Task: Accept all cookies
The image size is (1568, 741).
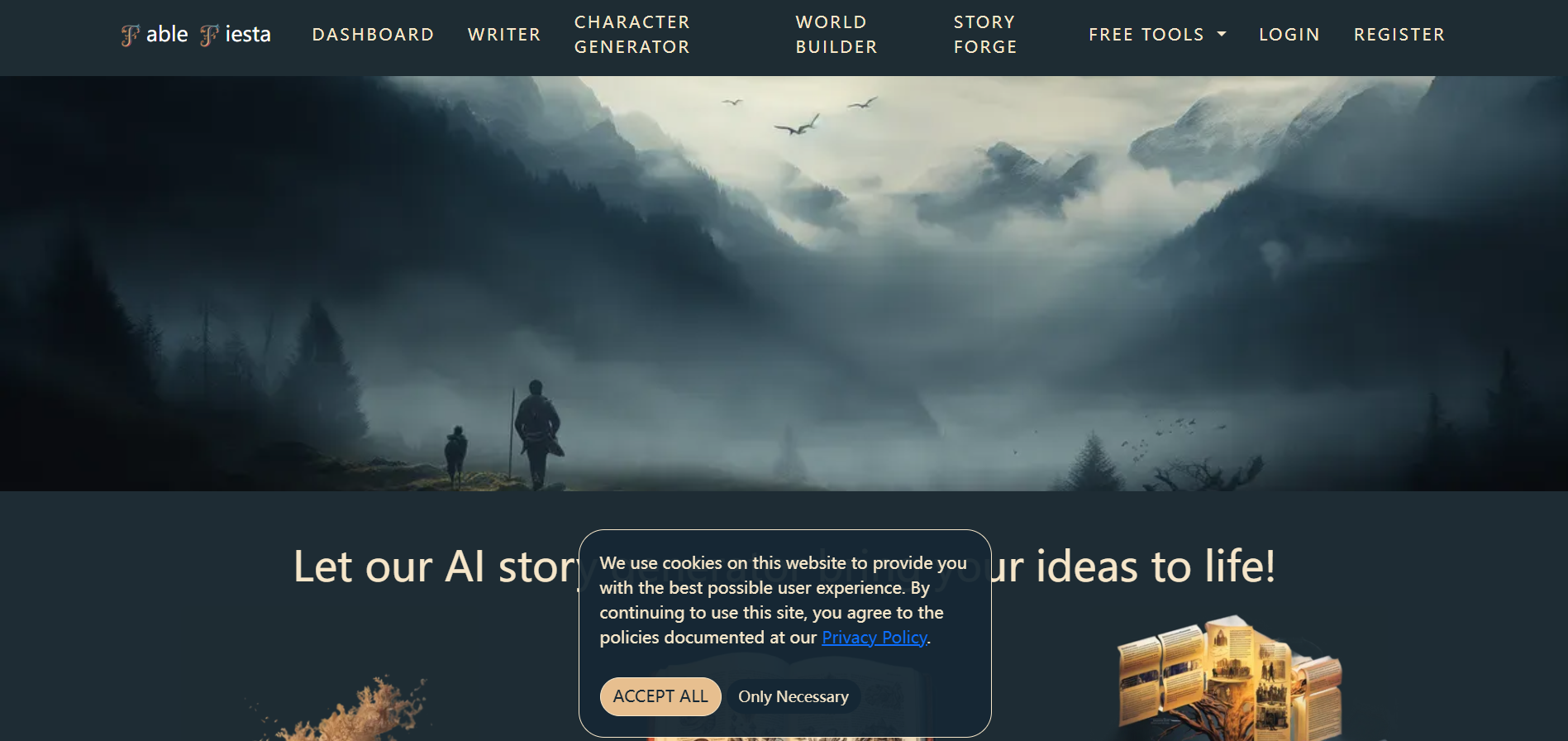Action: (660, 696)
